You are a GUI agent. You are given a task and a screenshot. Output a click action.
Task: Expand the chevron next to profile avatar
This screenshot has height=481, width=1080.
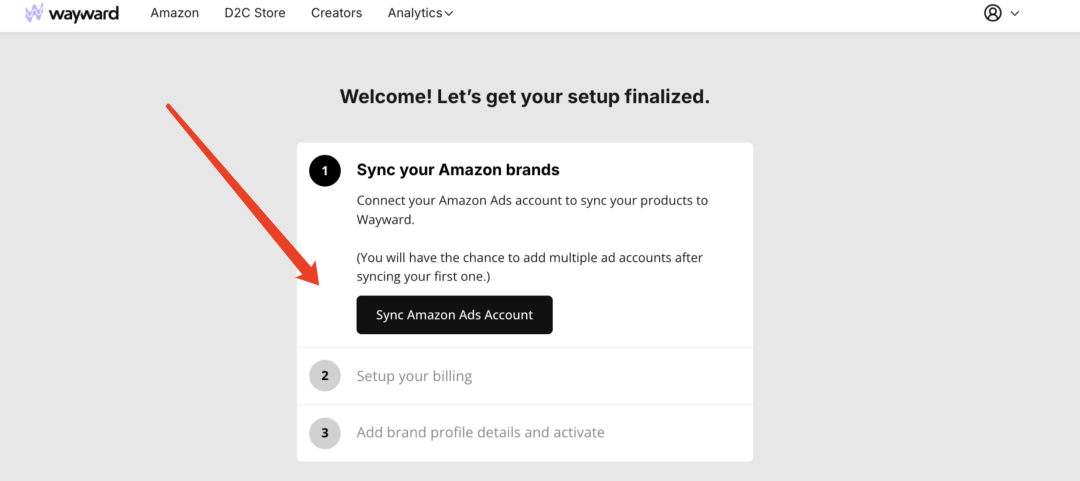click(x=1015, y=13)
